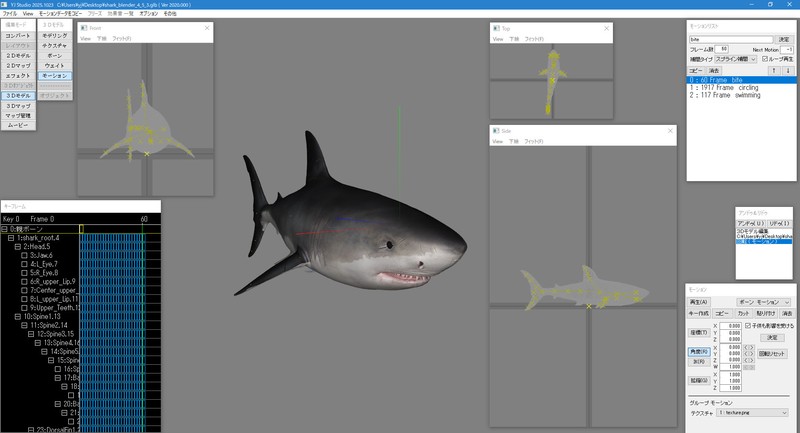Move motion up with the up arrow

[x=774, y=71]
